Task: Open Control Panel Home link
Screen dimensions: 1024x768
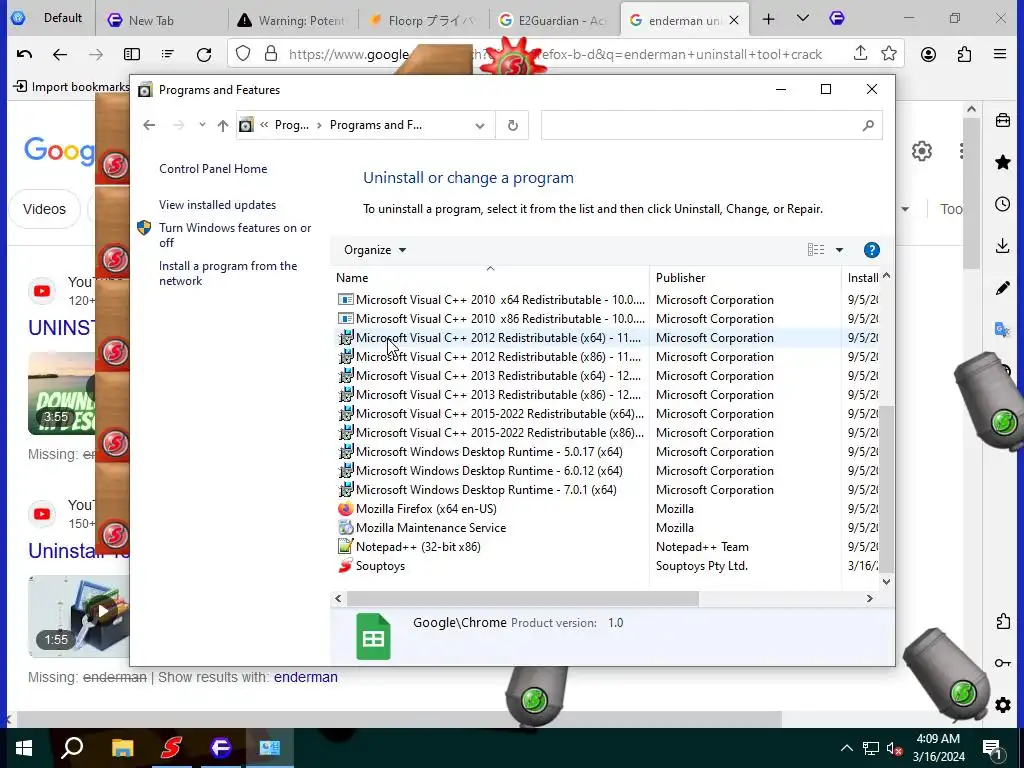Action: pyautogui.click(x=213, y=168)
